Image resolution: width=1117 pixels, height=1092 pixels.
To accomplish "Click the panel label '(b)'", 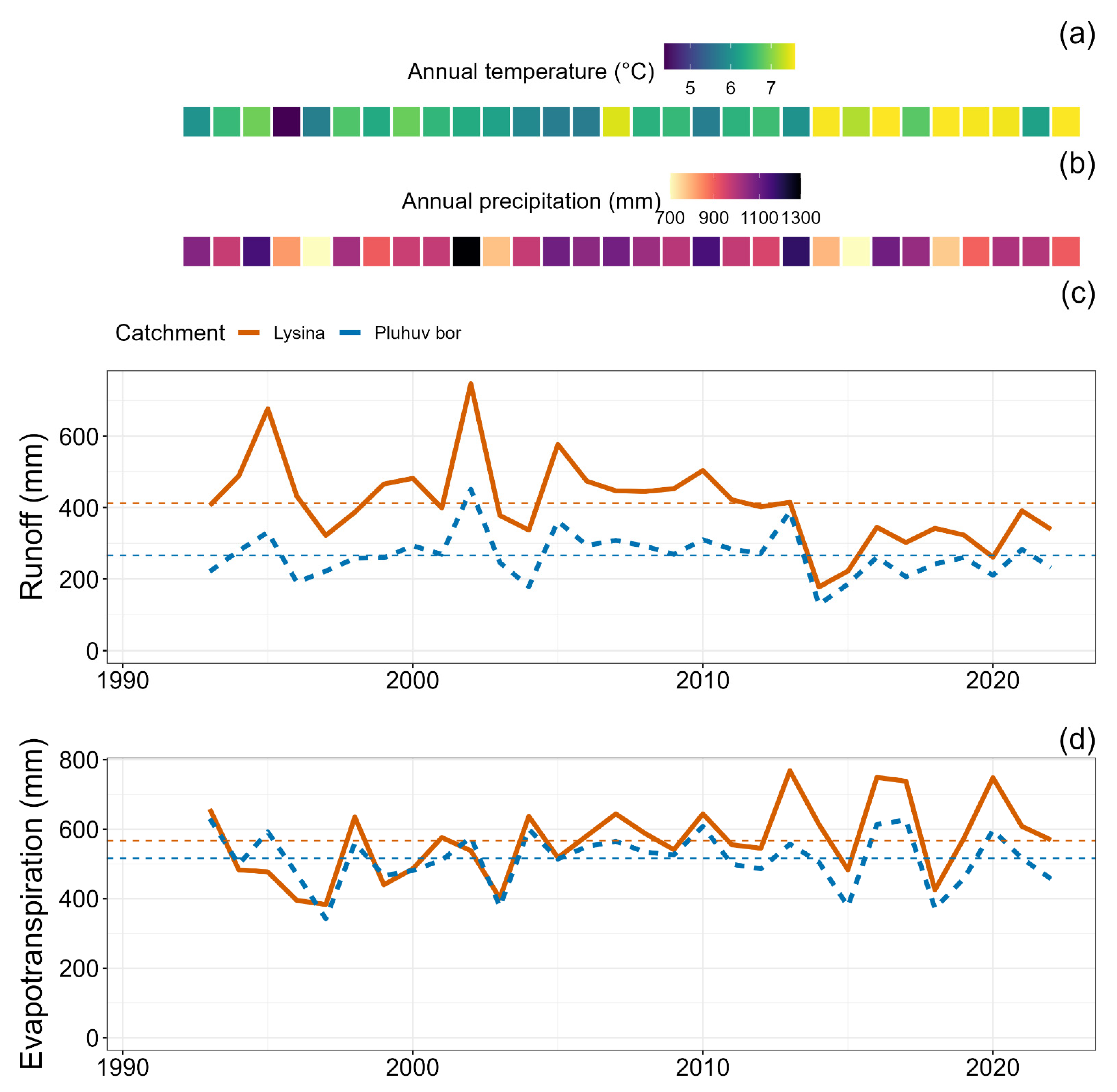I will click(1077, 165).
